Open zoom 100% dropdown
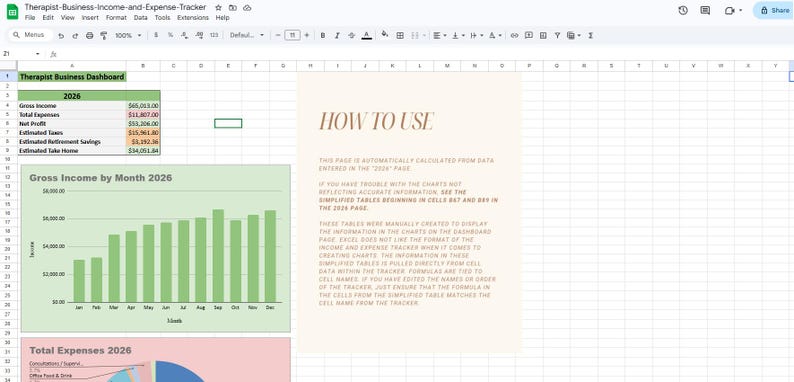 coord(128,35)
